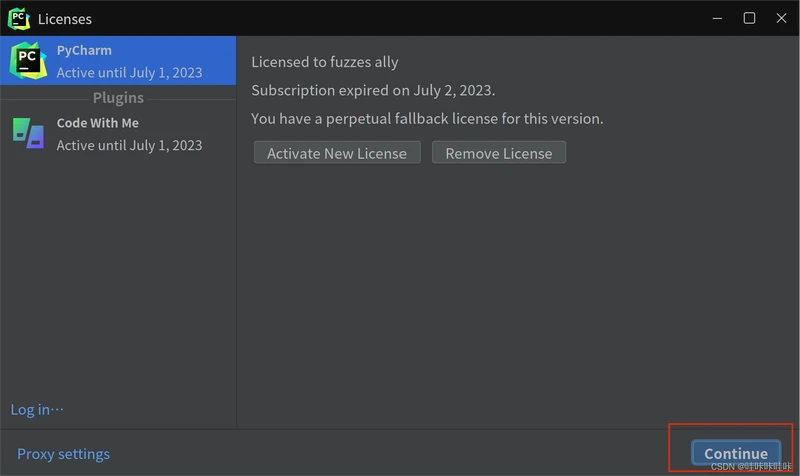The image size is (800, 476).
Task: Select the PyCharm name label in the product list
Action: pos(84,50)
